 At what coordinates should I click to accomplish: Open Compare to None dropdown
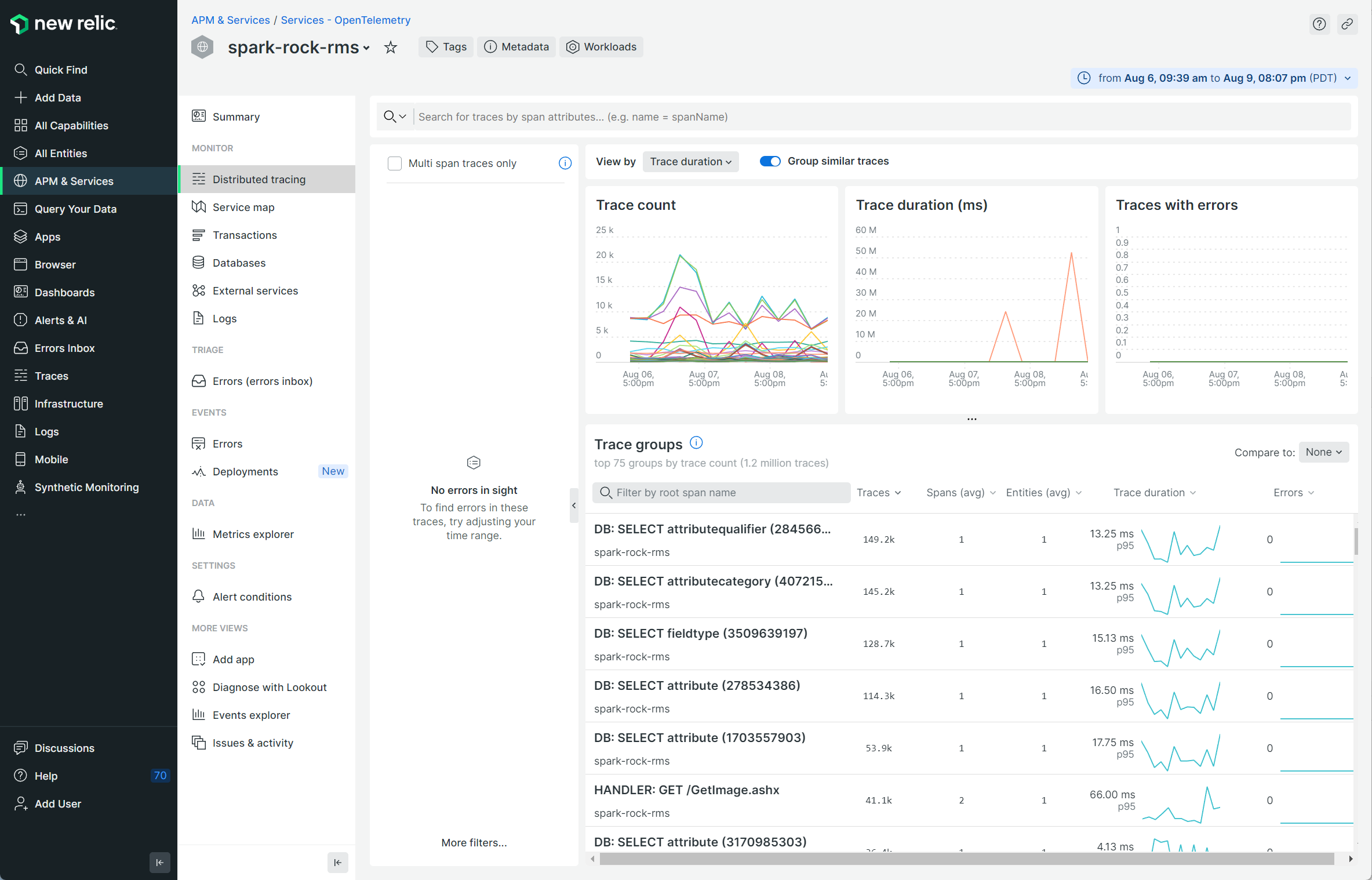pyautogui.click(x=1324, y=452)
